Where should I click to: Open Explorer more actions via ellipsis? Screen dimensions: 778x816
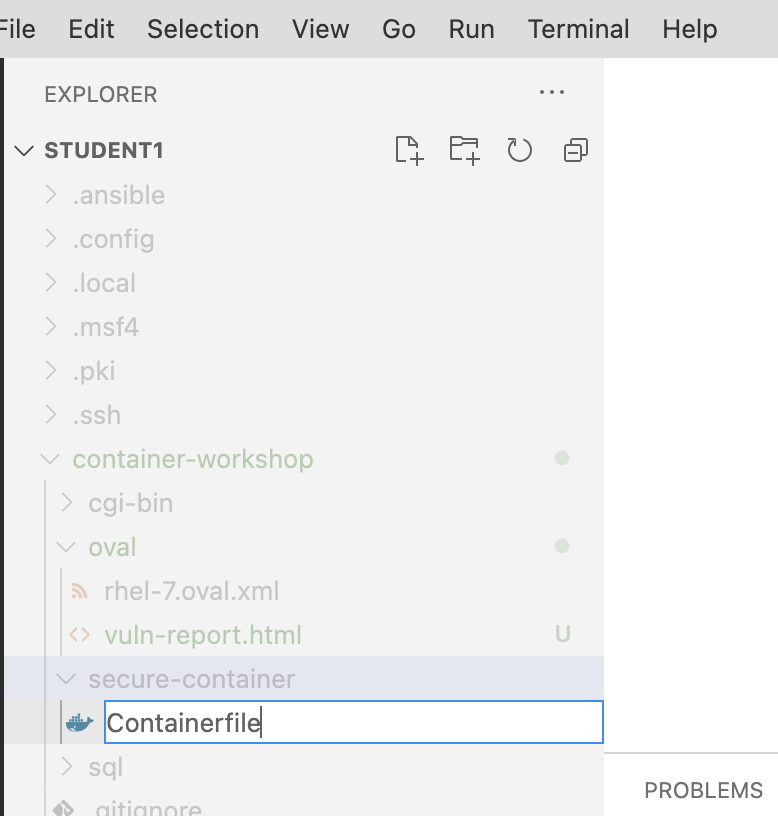tap(551, 92)
